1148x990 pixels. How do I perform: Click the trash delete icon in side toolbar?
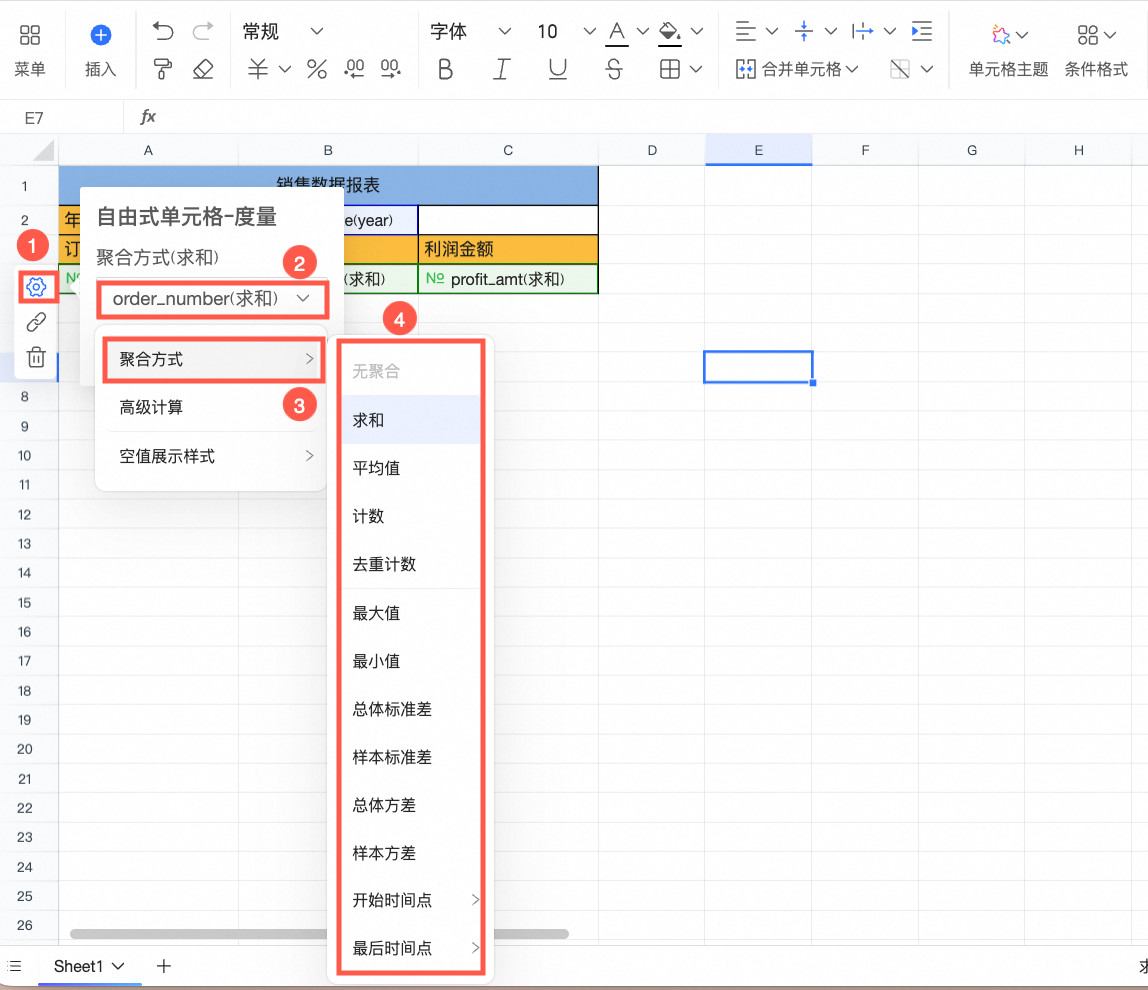coord(36,357)
